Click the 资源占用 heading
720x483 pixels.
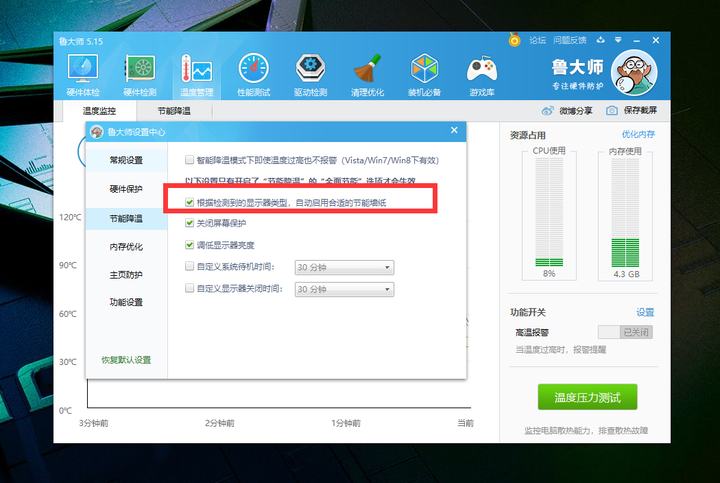(528, 135)
